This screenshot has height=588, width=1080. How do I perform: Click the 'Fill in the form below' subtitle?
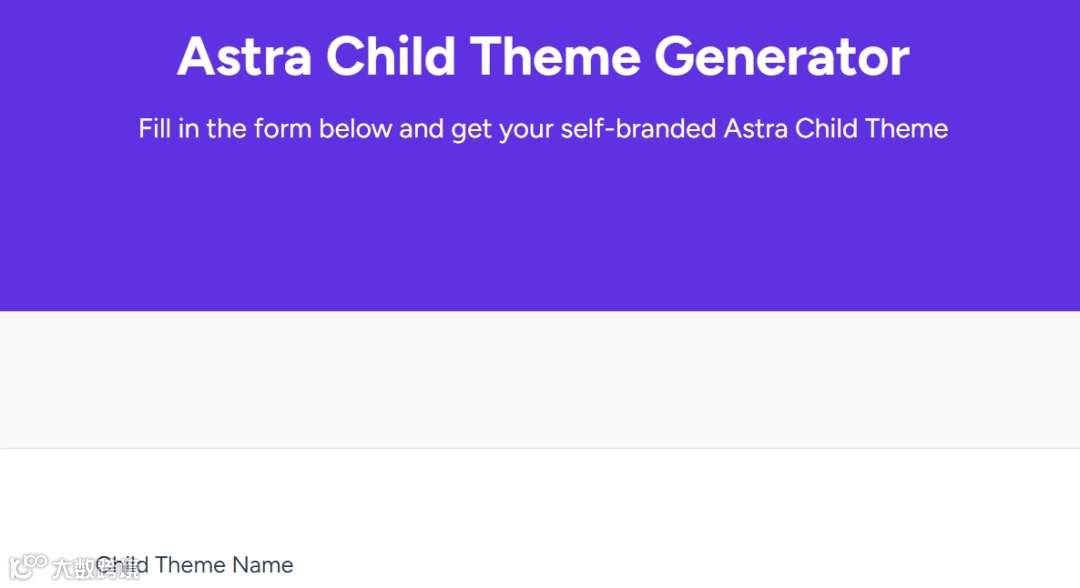coord(543,129)
